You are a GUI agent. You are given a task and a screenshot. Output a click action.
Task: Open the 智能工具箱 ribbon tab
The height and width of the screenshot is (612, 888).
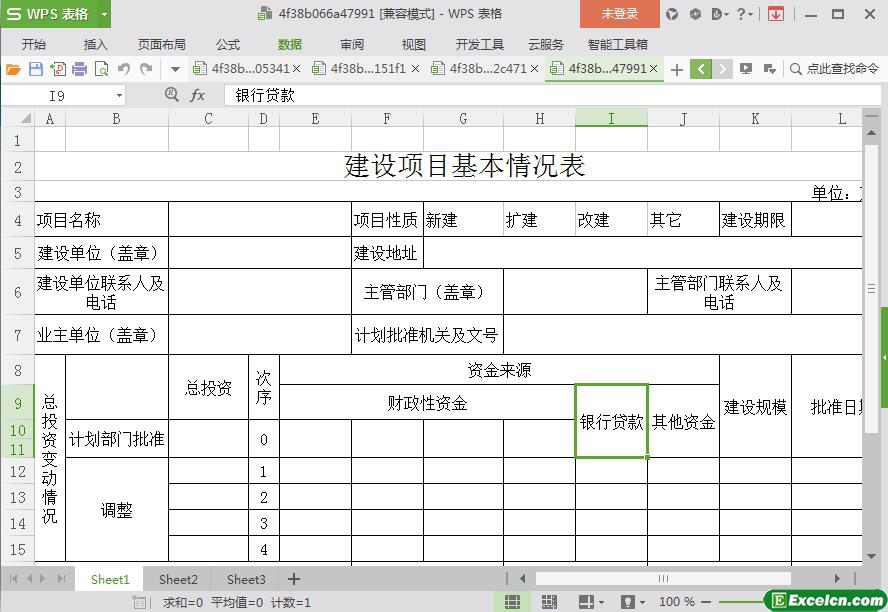click(x=617, y=44)
